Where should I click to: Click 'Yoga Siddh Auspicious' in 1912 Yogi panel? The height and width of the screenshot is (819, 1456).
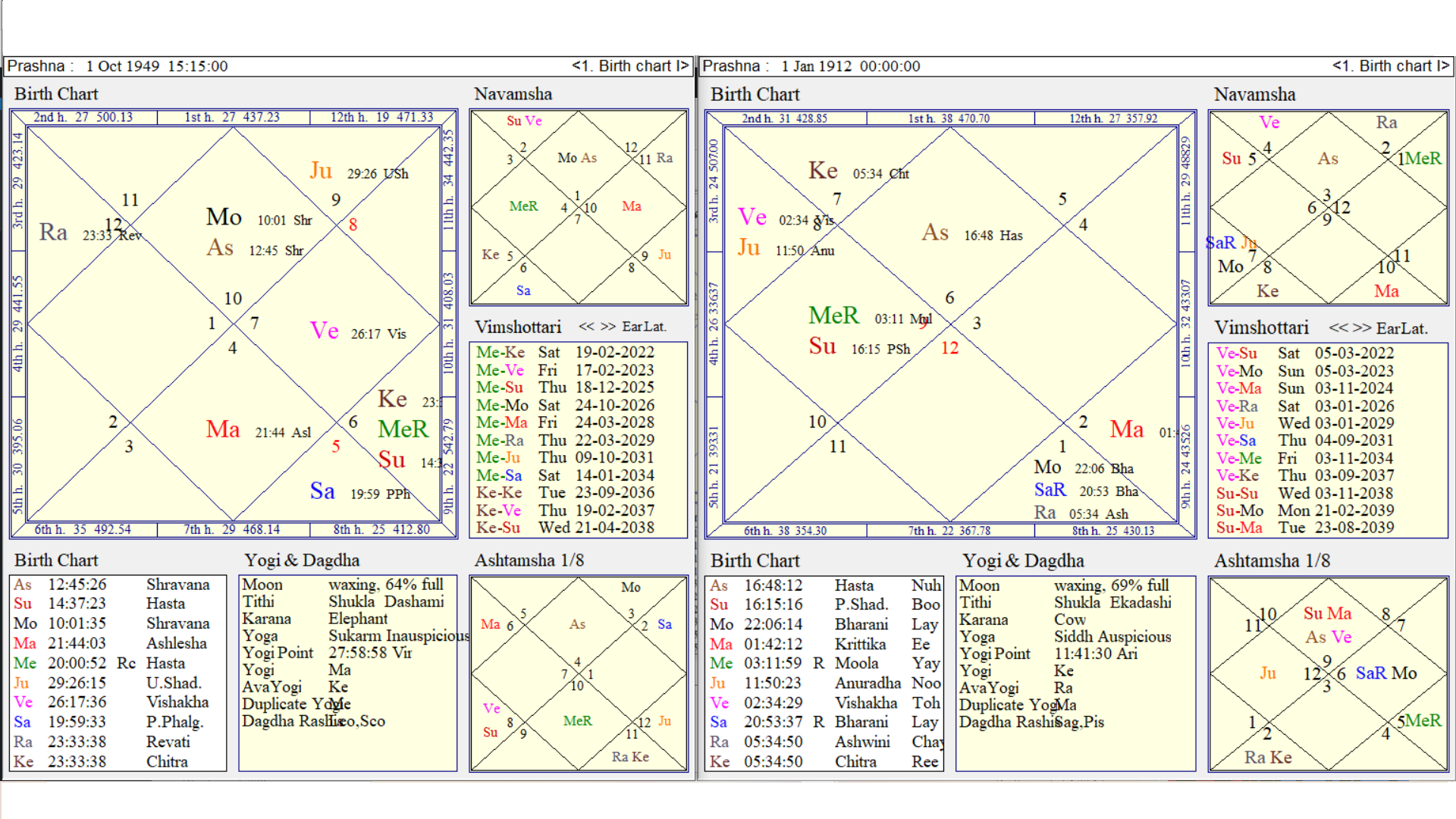click(x=1065, y=637)
